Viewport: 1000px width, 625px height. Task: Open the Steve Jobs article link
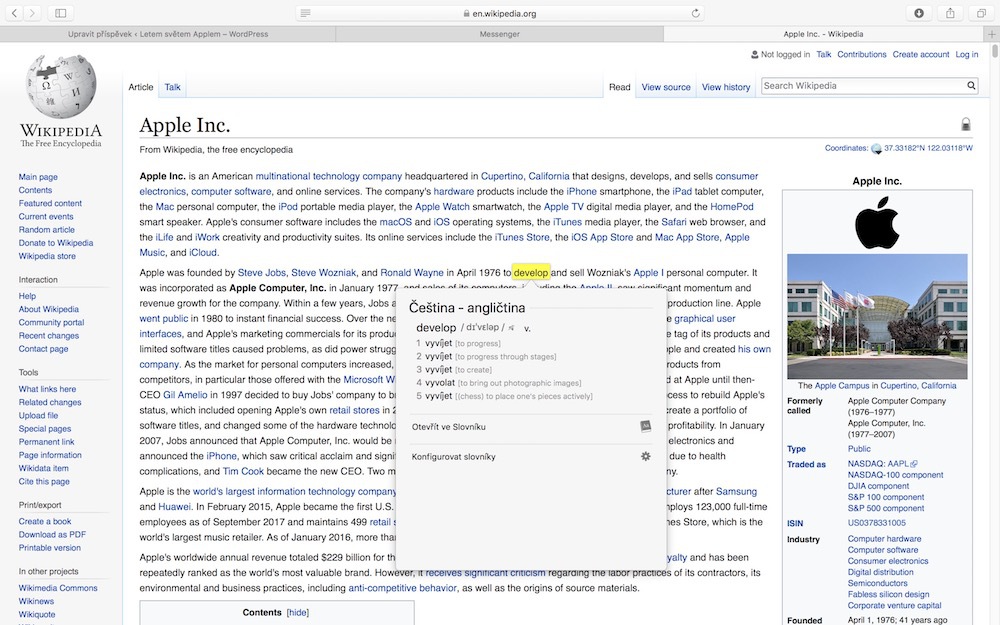pos(262,272)
